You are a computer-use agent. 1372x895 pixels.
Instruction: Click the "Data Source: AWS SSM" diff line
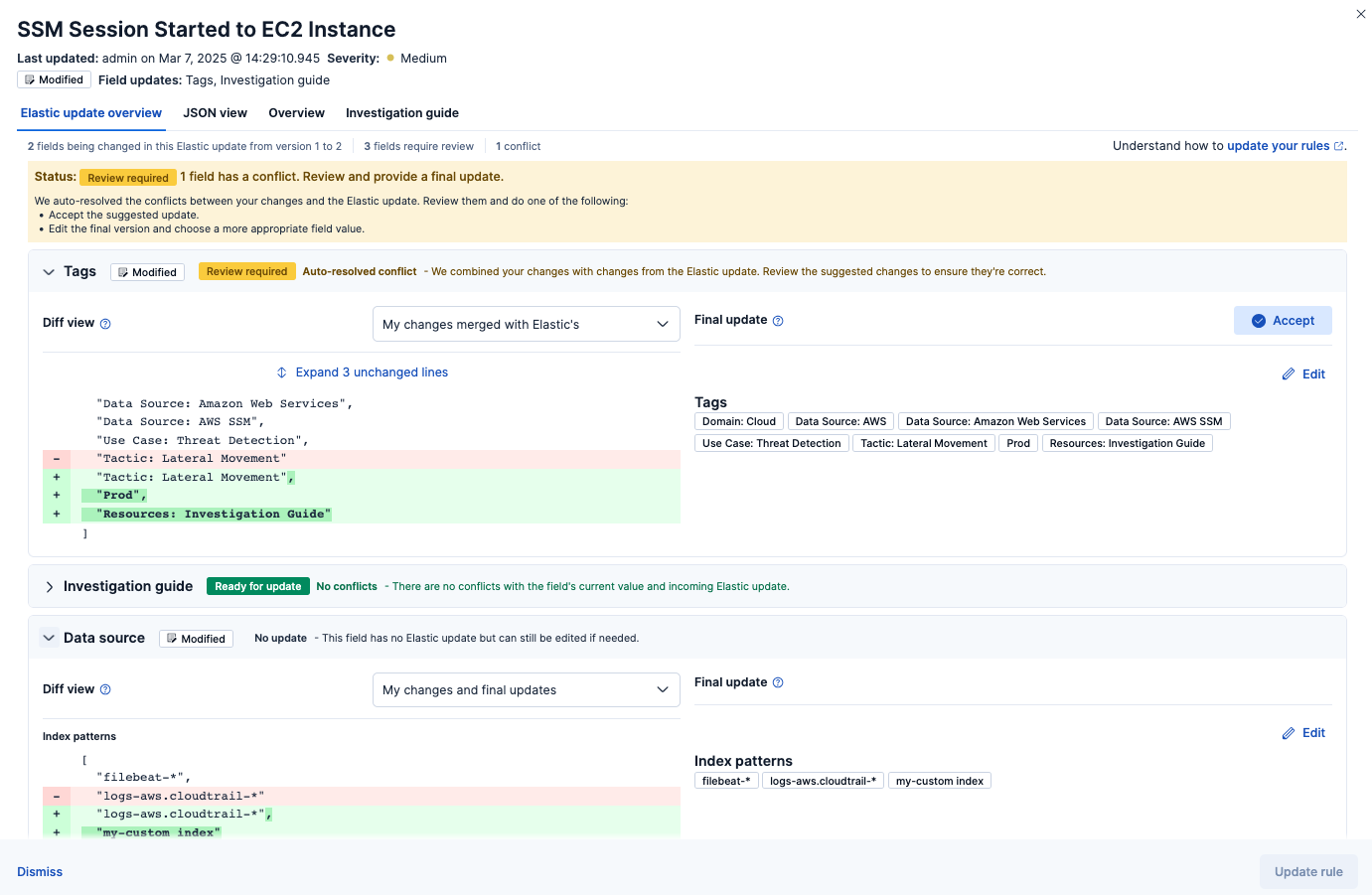point(362,422)
